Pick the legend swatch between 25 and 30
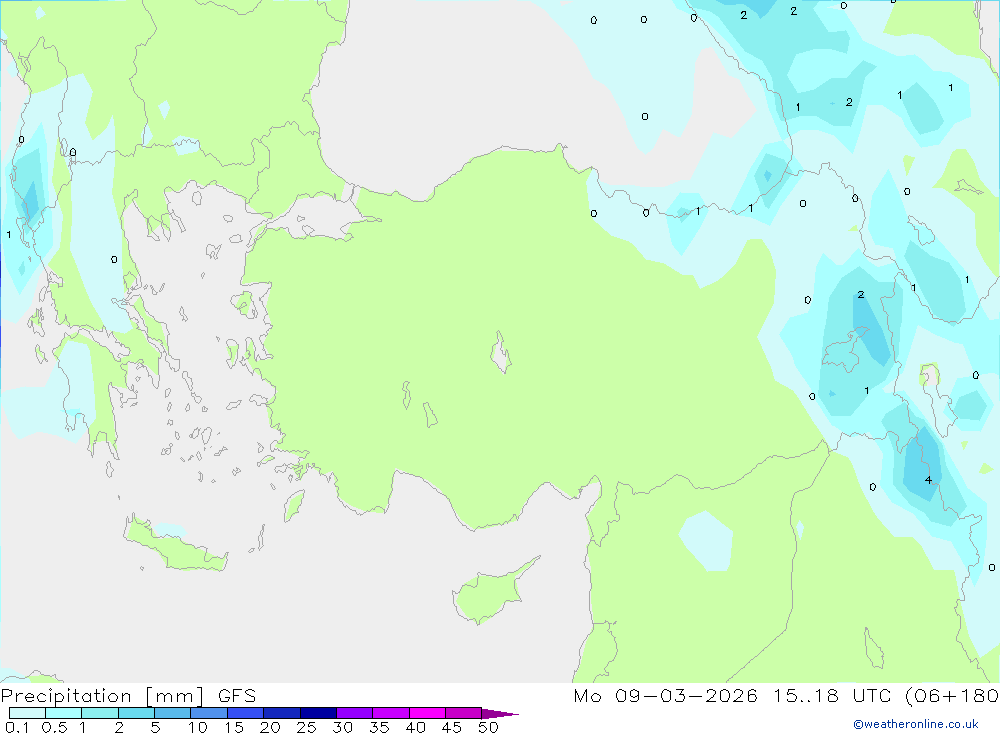 318,713
